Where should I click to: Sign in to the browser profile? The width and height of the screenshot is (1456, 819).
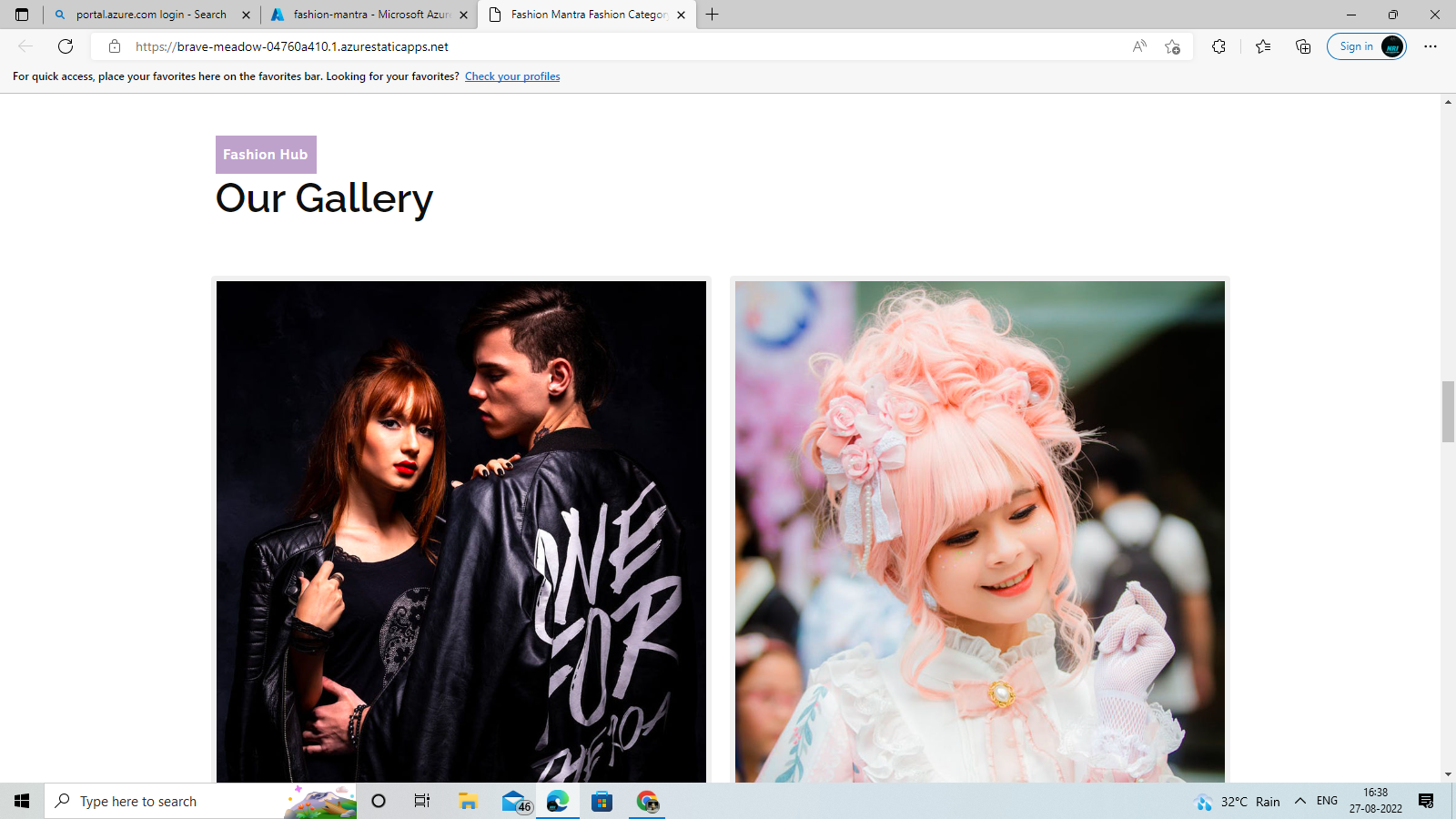click(x=1357, y=46)
